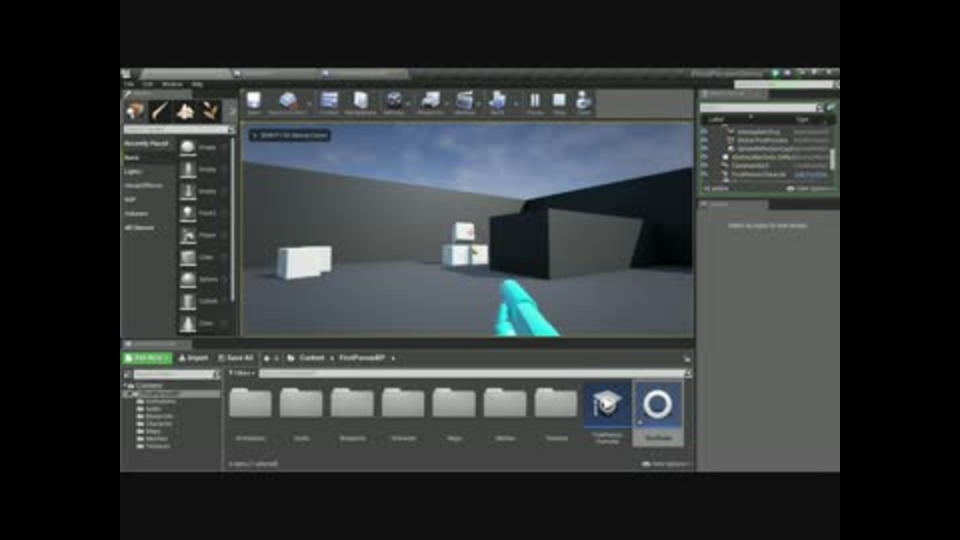
Task: Click the Save All button
Action: [x=236, y=358]
